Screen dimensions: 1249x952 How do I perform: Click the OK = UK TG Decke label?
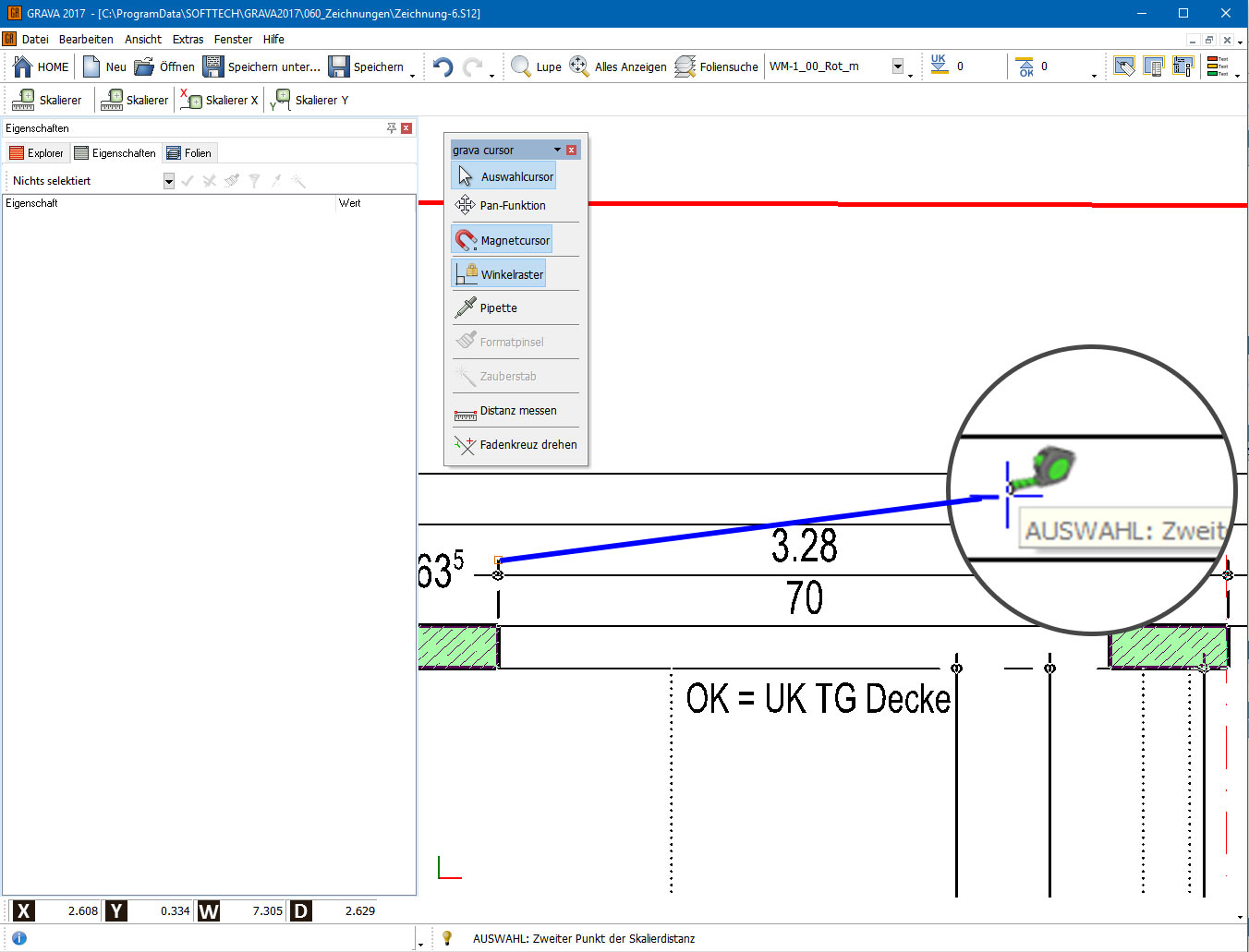819,698
